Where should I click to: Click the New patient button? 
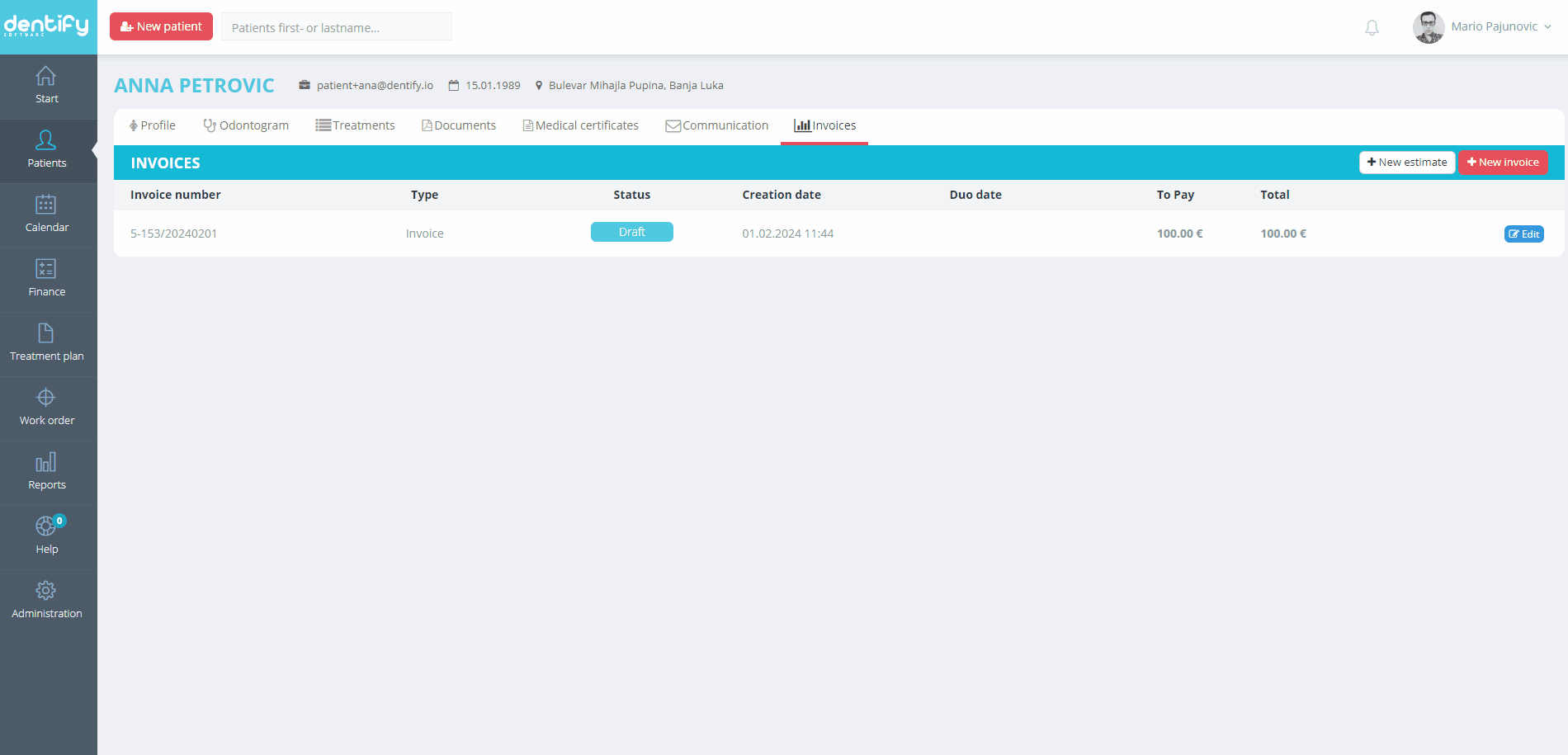point(161,26)
